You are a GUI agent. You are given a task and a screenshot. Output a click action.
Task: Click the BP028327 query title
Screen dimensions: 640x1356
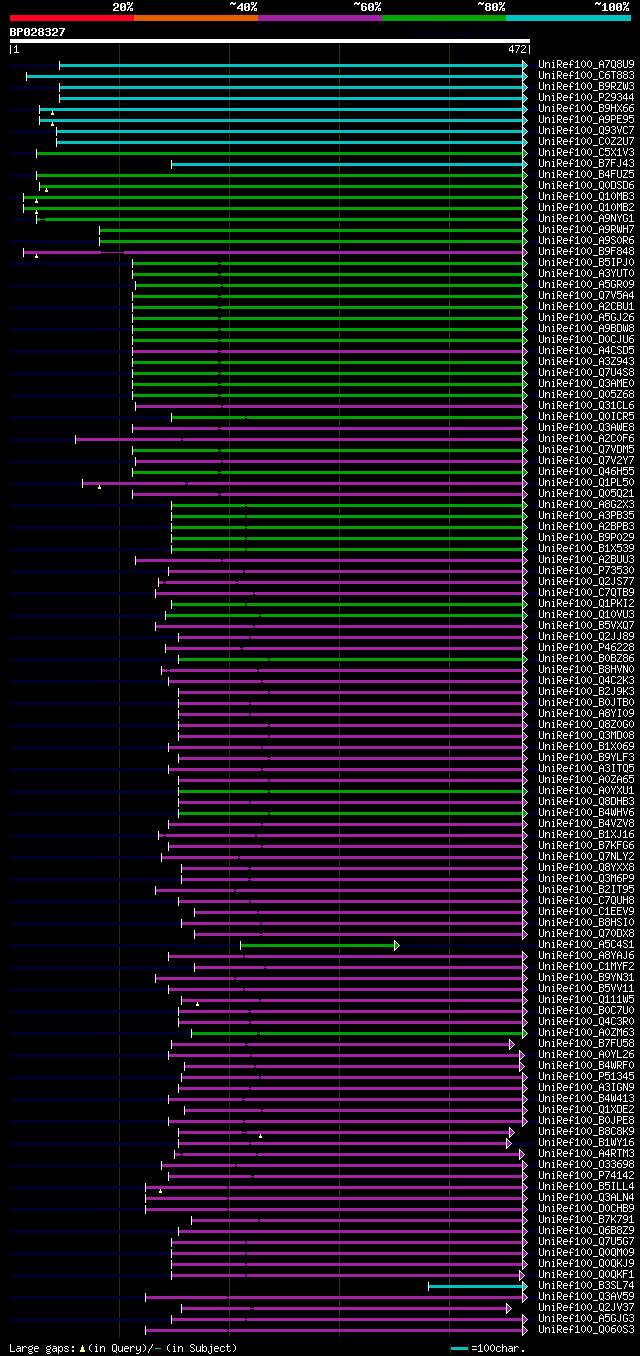(x=37, y=32)
